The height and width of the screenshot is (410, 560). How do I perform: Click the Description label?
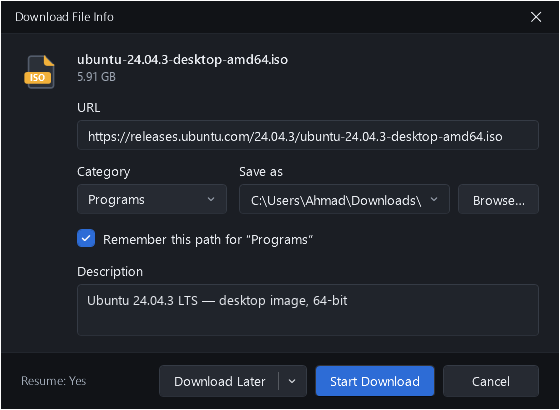pos(110,272)
